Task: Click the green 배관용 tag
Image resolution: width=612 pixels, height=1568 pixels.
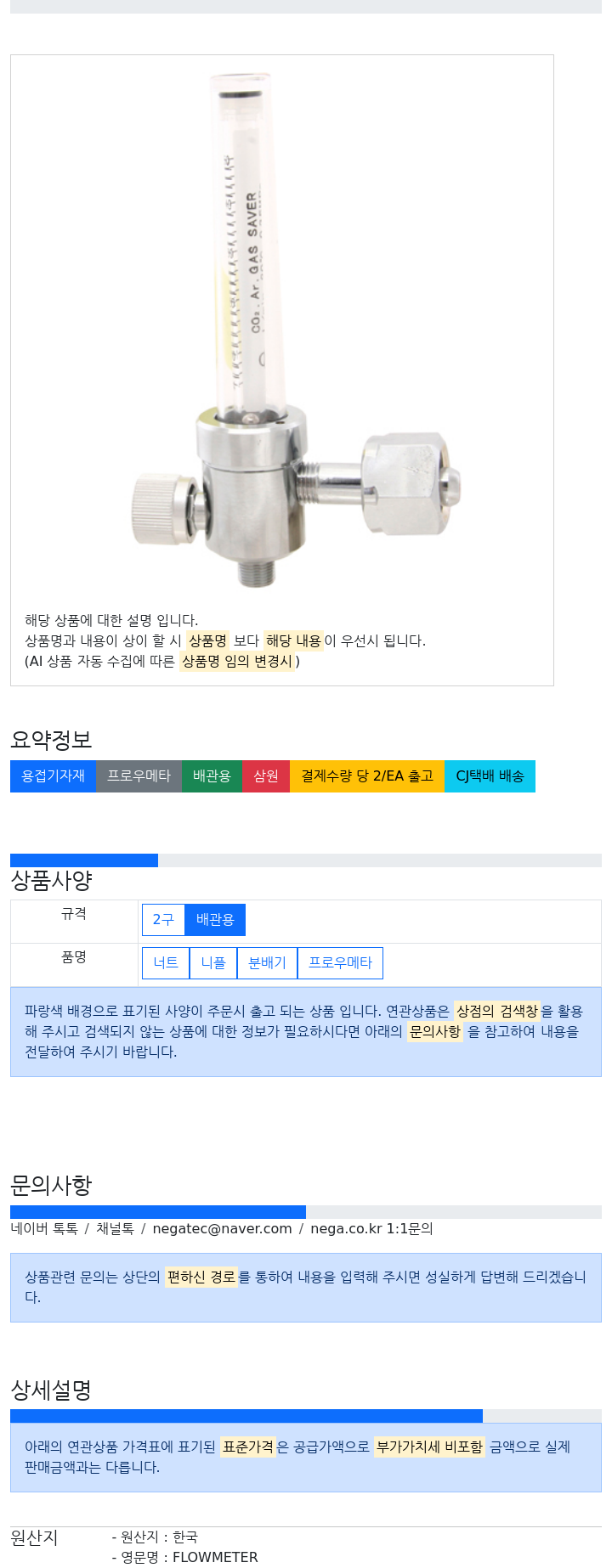Action: pyautogui.click(x=212, y=776)
